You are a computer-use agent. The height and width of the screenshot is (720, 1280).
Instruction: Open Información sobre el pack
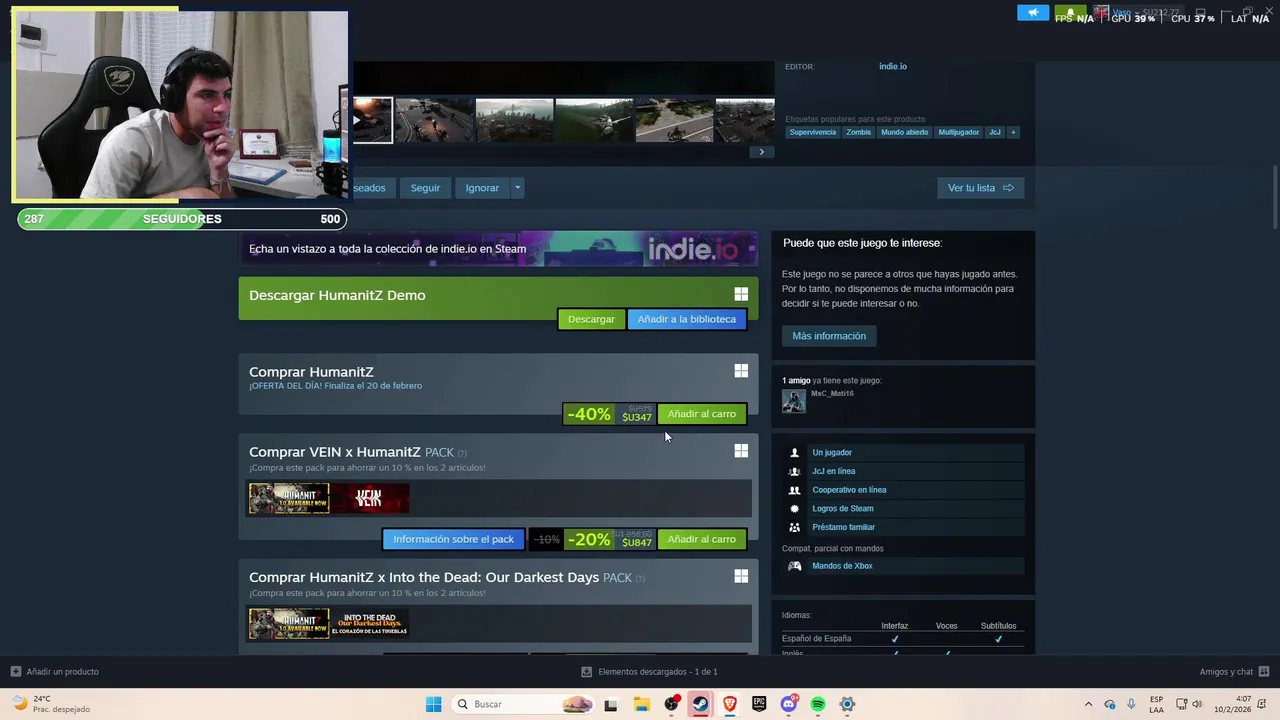point(453,539)
